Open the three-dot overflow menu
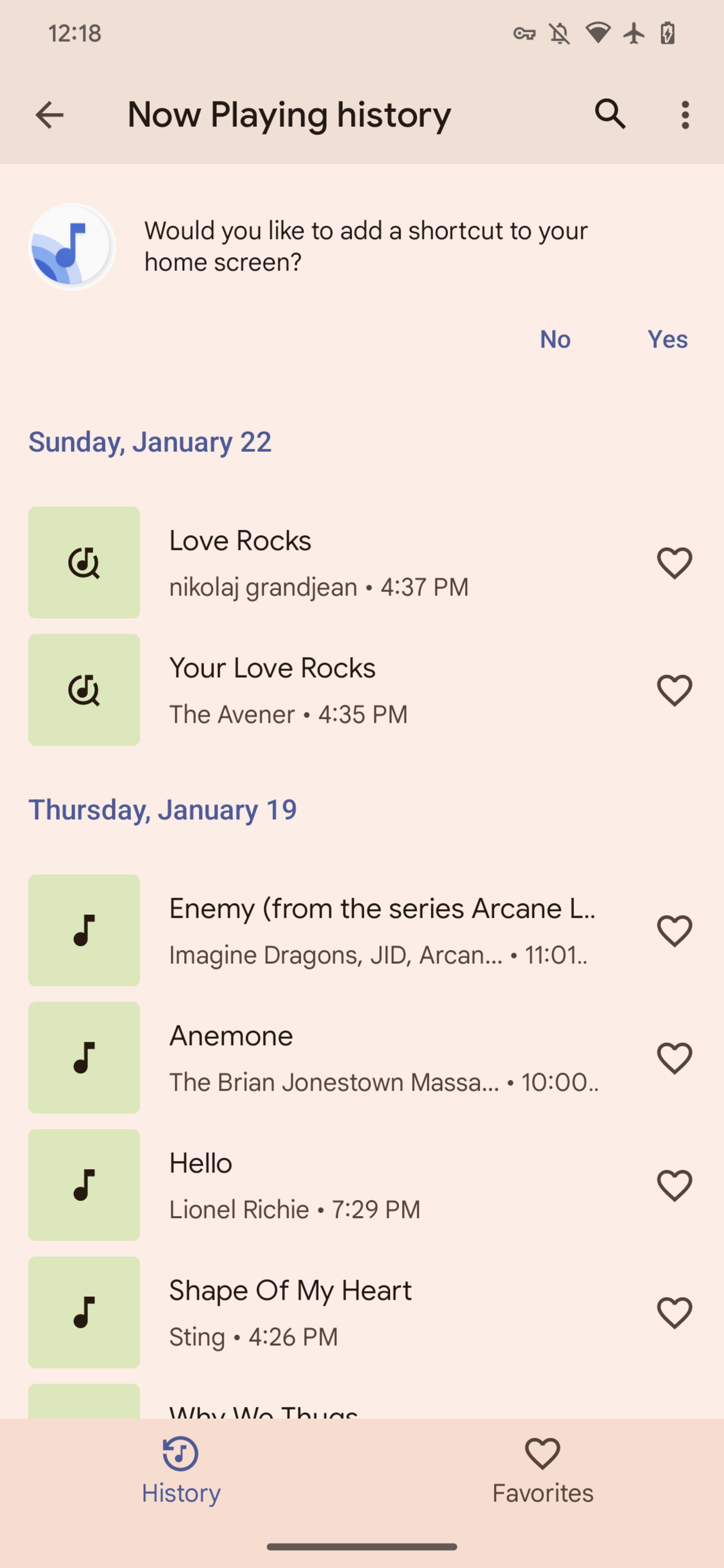Image resolution: width=724 pixels, height=1568 pixels. tap(685, 115)
